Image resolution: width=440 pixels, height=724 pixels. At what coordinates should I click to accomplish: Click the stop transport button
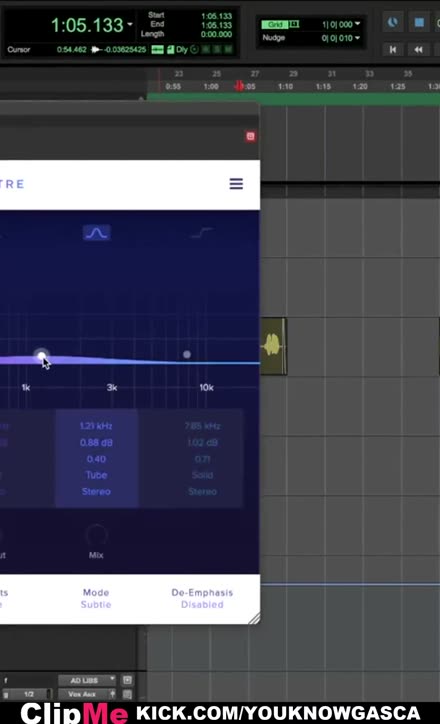[419, 23]
